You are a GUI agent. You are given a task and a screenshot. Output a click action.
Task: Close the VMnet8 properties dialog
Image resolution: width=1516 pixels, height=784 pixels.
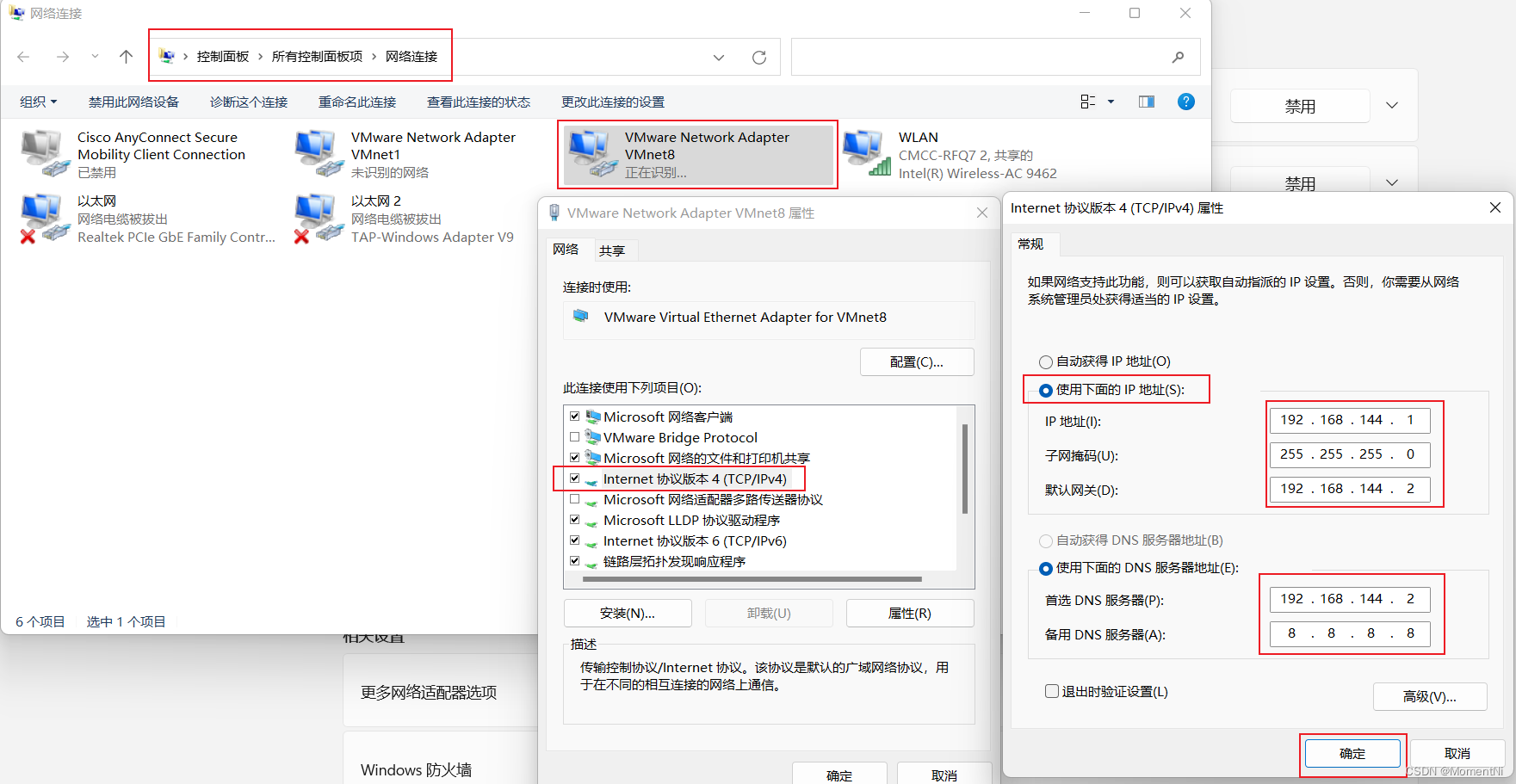pos(981,213)
